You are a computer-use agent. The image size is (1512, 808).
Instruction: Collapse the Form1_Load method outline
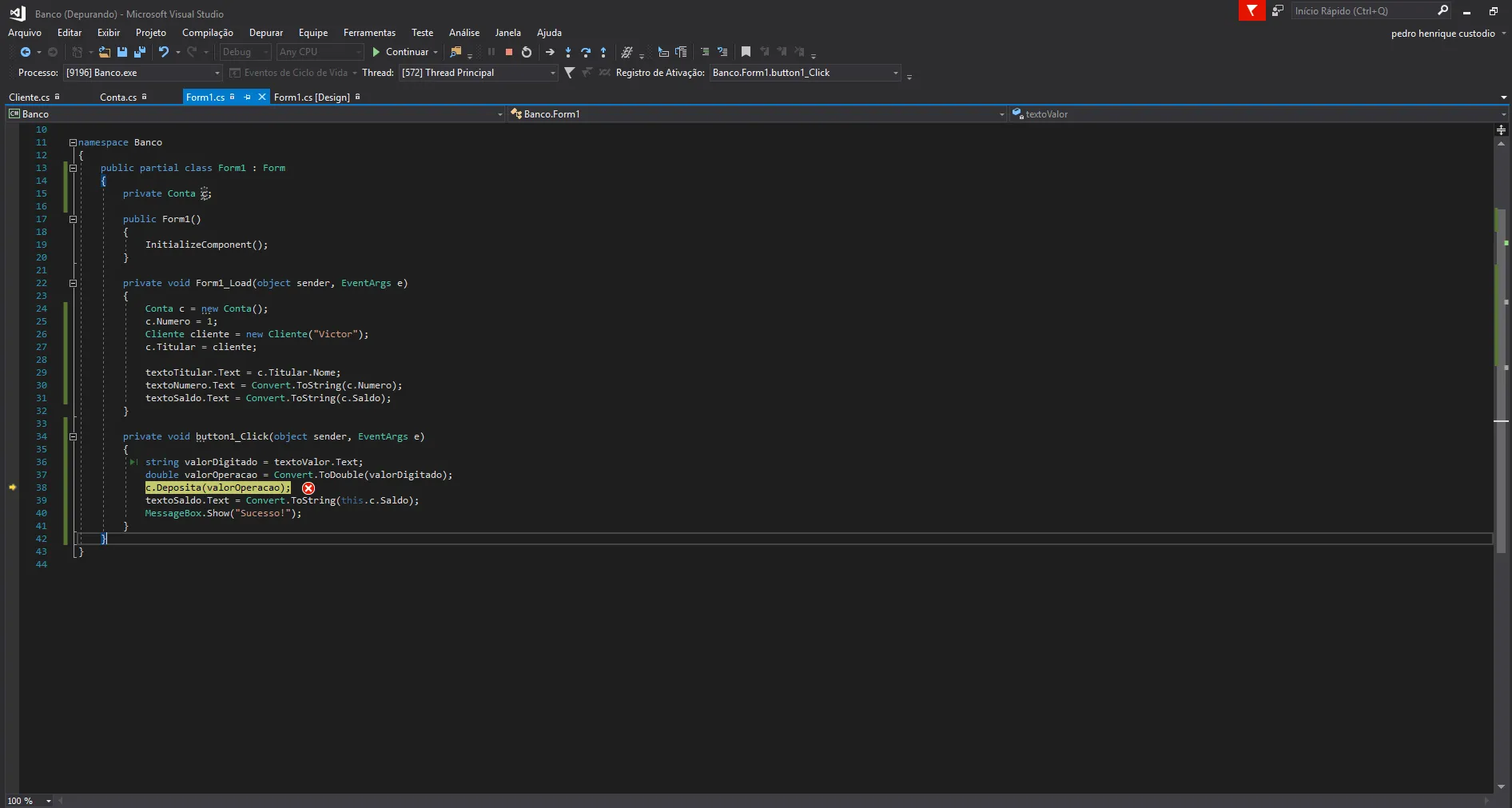(x=73, y=283)
